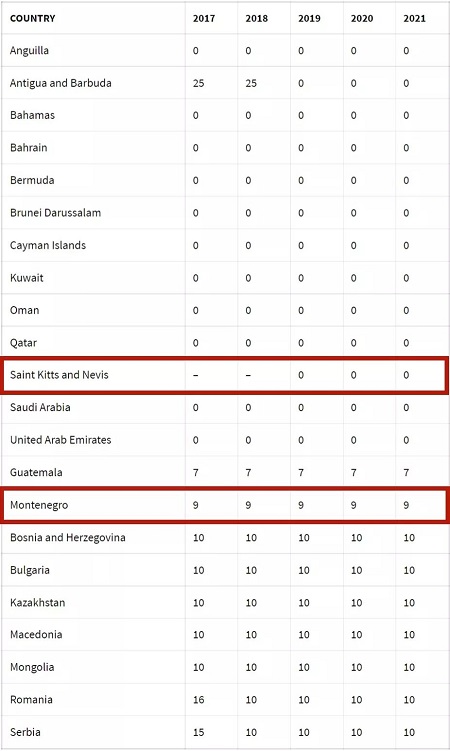
Task: Click the COUNTRY column header
Action: pos(33,19)
